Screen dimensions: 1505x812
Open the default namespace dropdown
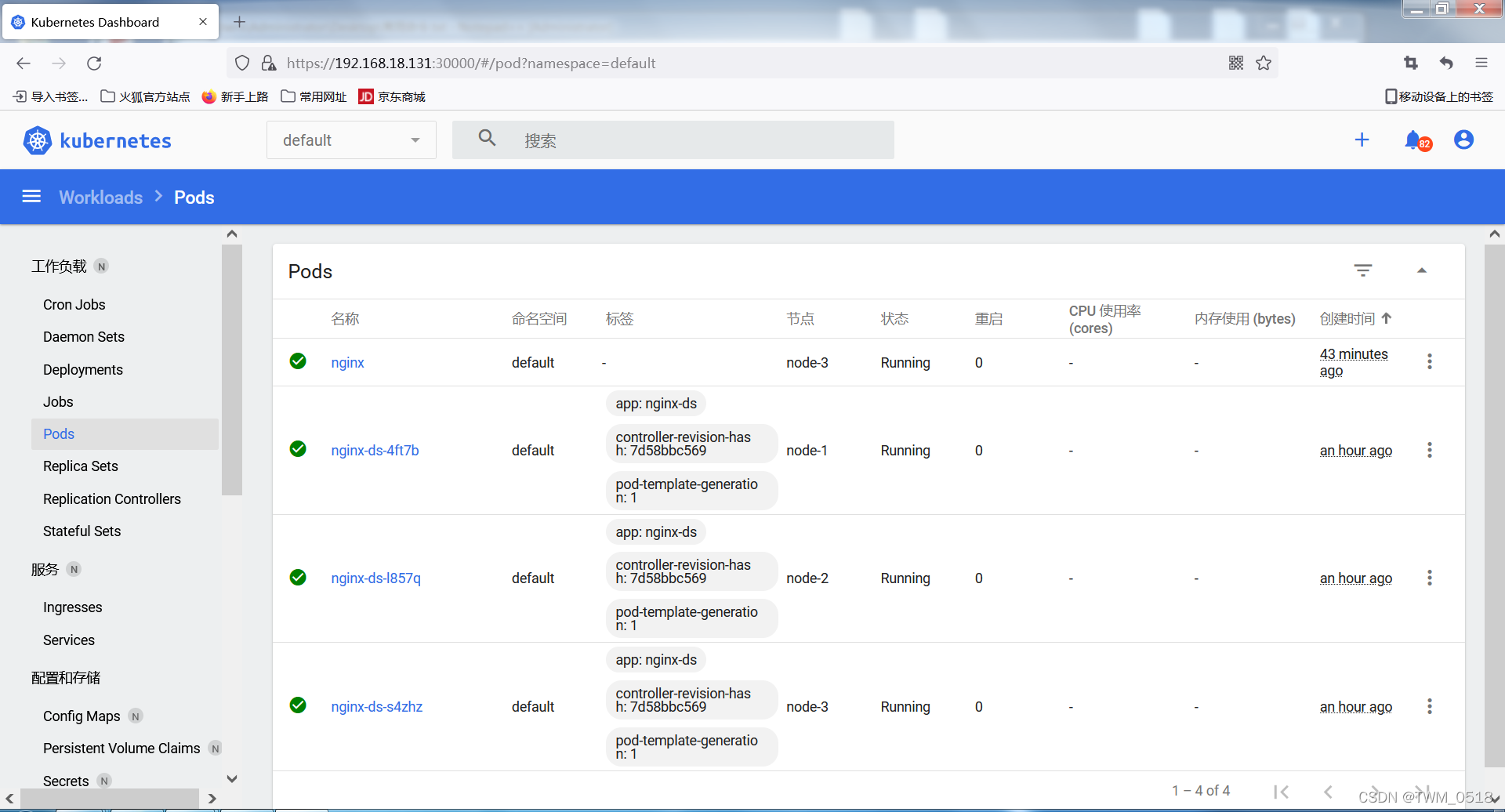coord(351,140)
